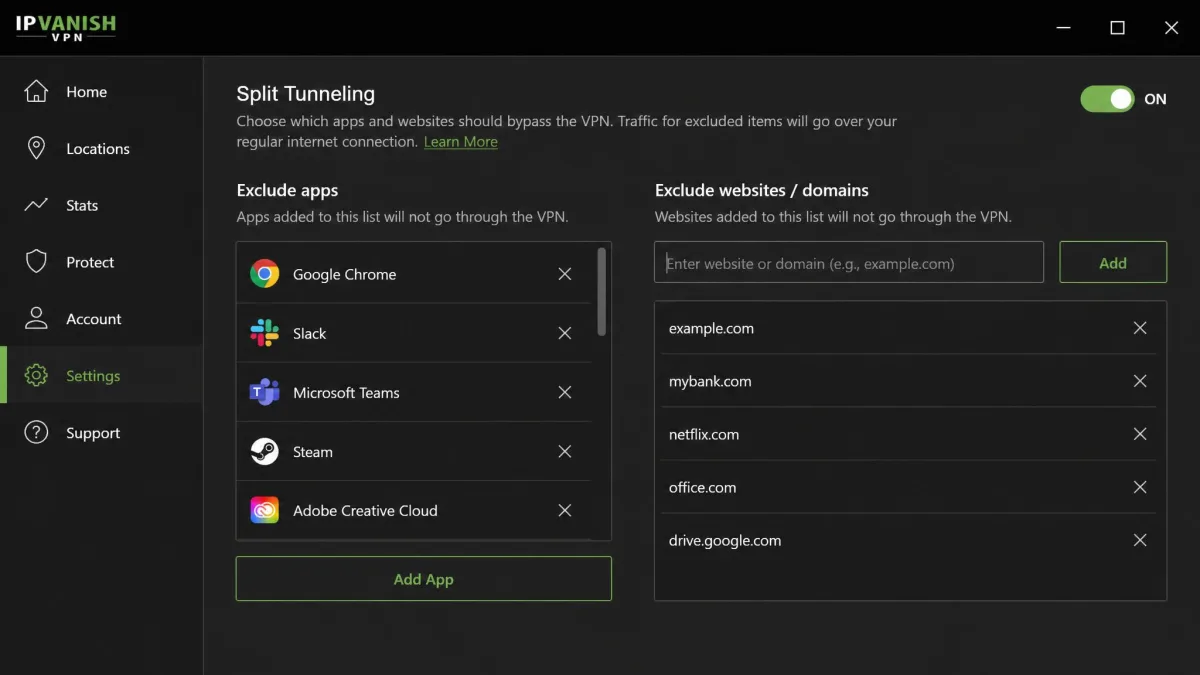Click the Support question mark icon
Image resolution: width=1200 pixels, height=675 pixels.
36,433
